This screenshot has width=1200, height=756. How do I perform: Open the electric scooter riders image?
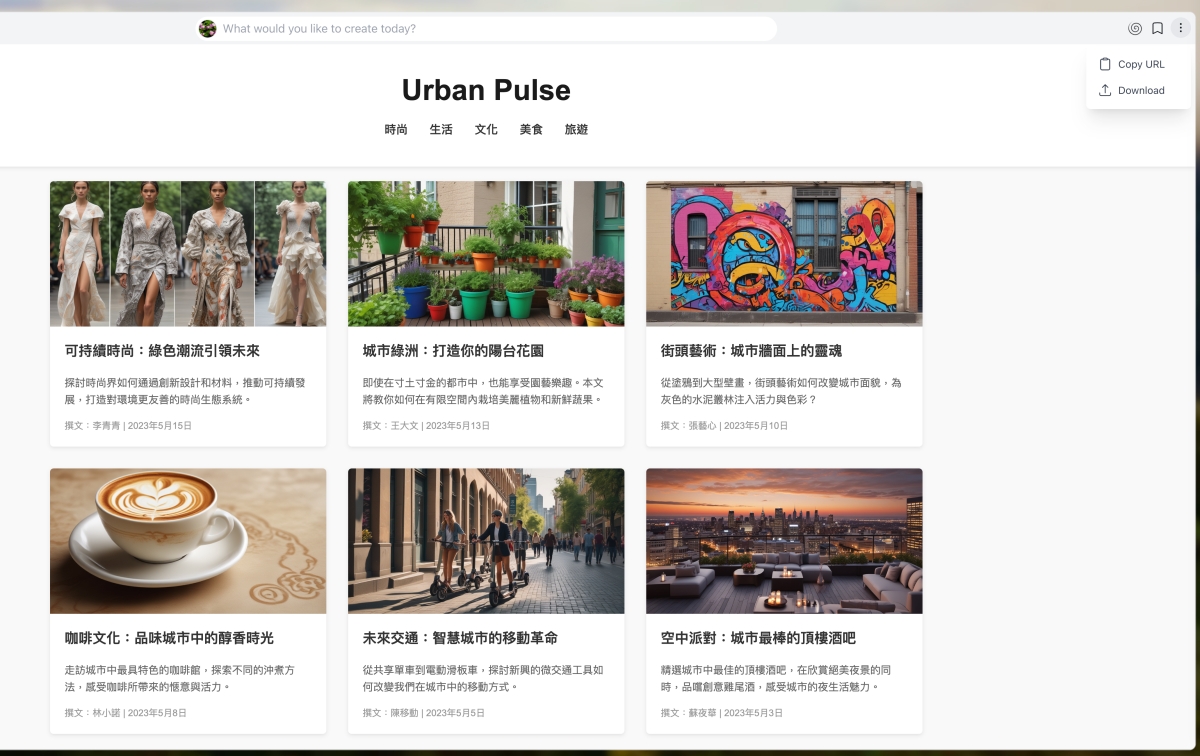pos(486,541)
